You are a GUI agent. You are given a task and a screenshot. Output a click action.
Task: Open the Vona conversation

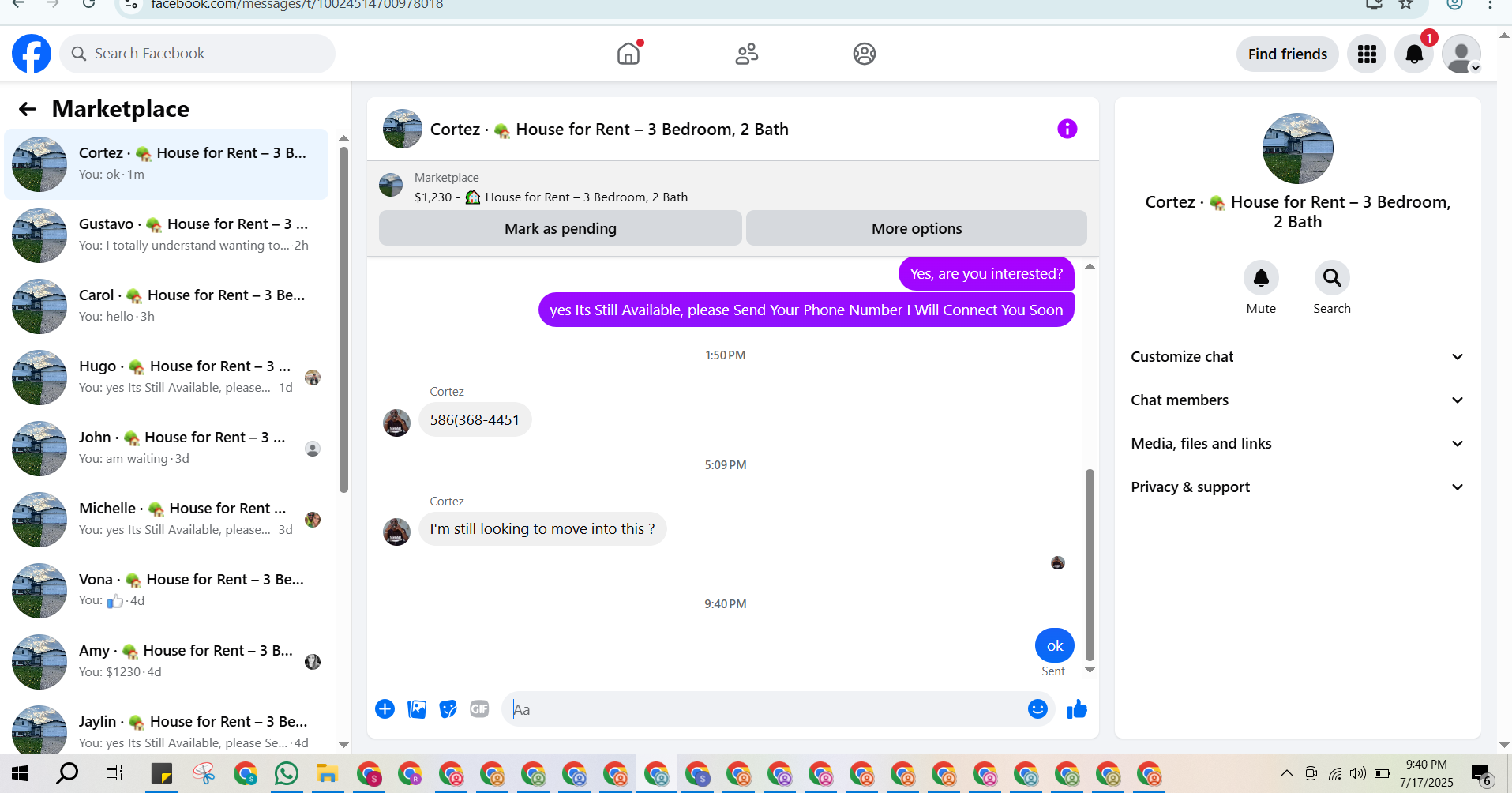[167, 591]
